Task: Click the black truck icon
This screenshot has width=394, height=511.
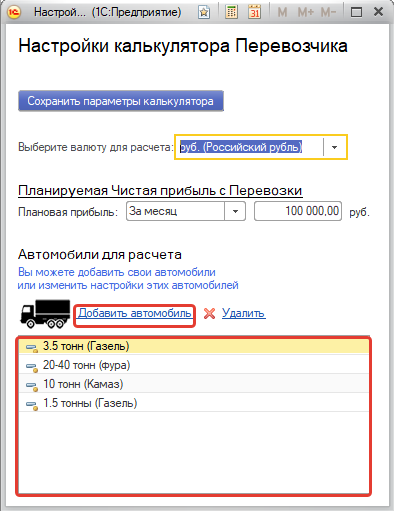Action: pos(45,314)
